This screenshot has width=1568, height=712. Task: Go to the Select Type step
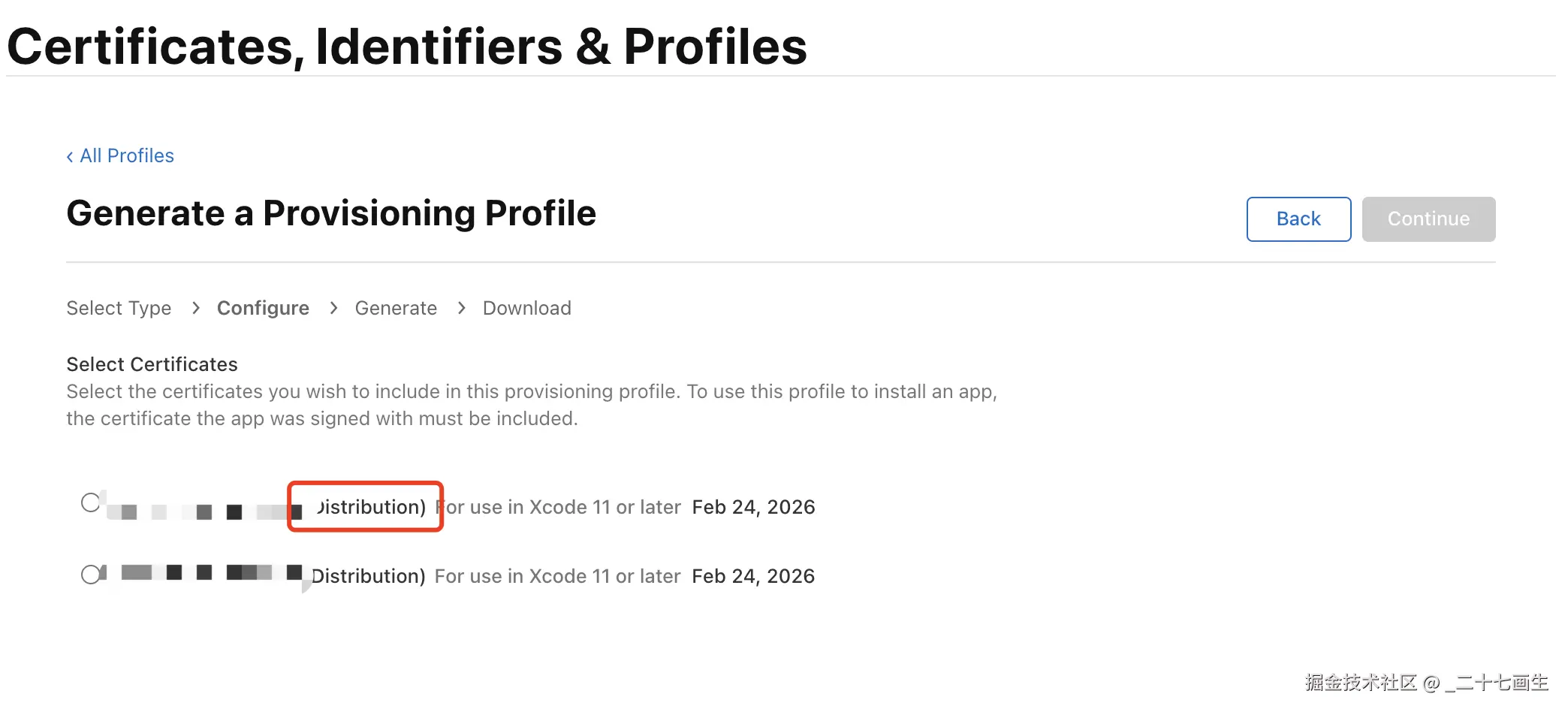(119, 308)
